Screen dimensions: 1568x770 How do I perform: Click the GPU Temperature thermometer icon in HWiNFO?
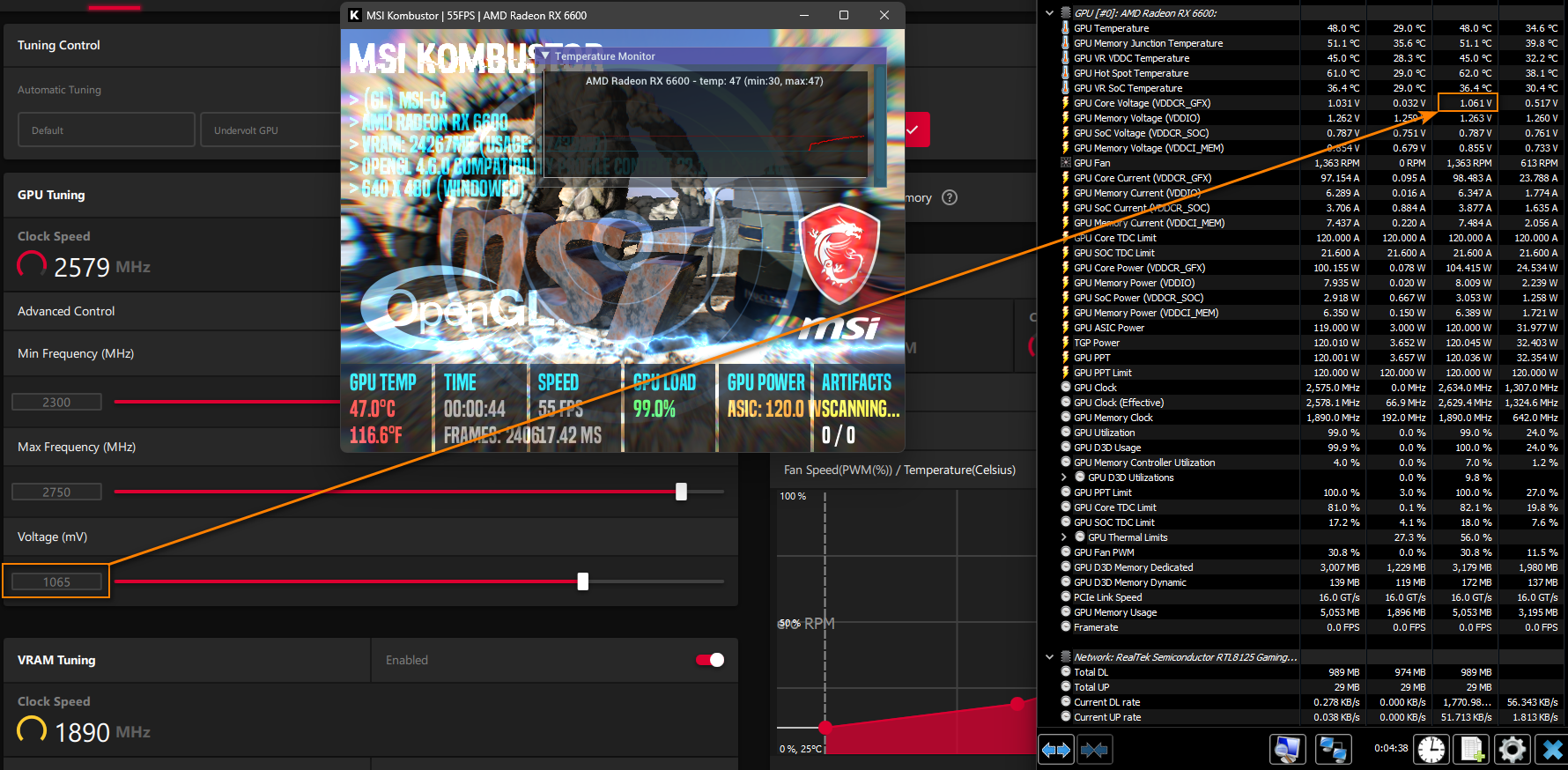1066,28
